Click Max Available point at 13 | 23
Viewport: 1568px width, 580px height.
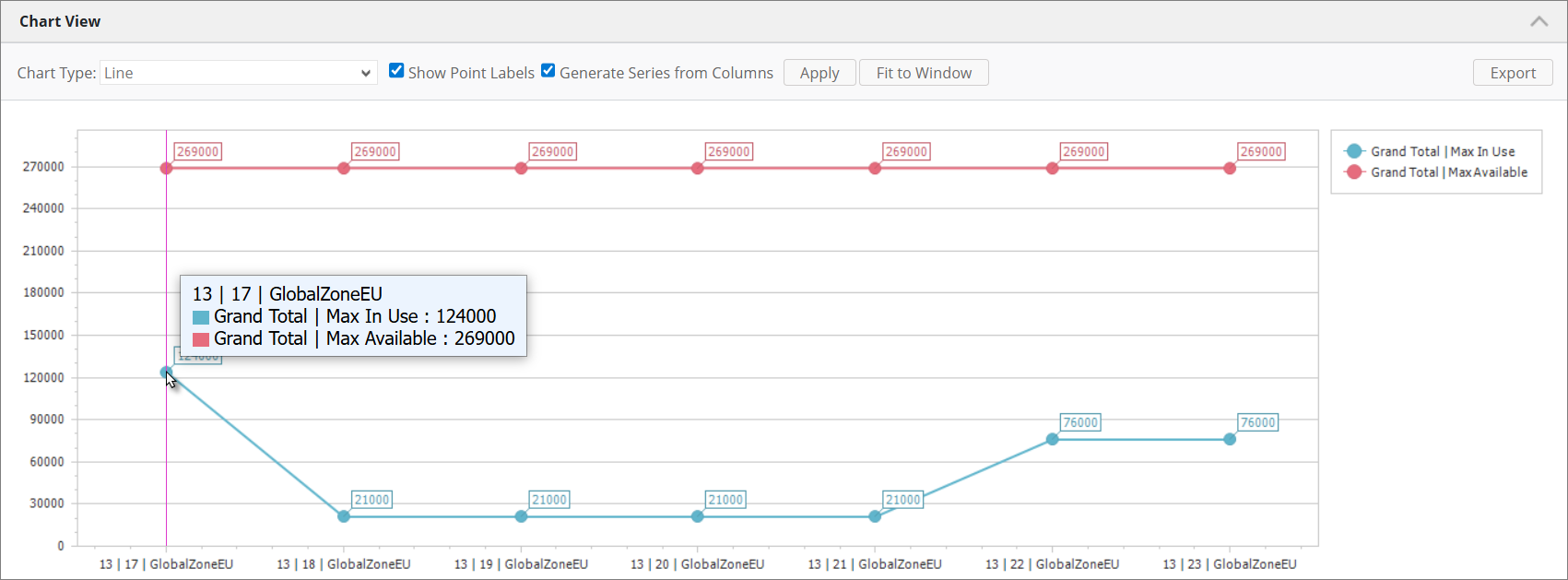[1230, 169]
